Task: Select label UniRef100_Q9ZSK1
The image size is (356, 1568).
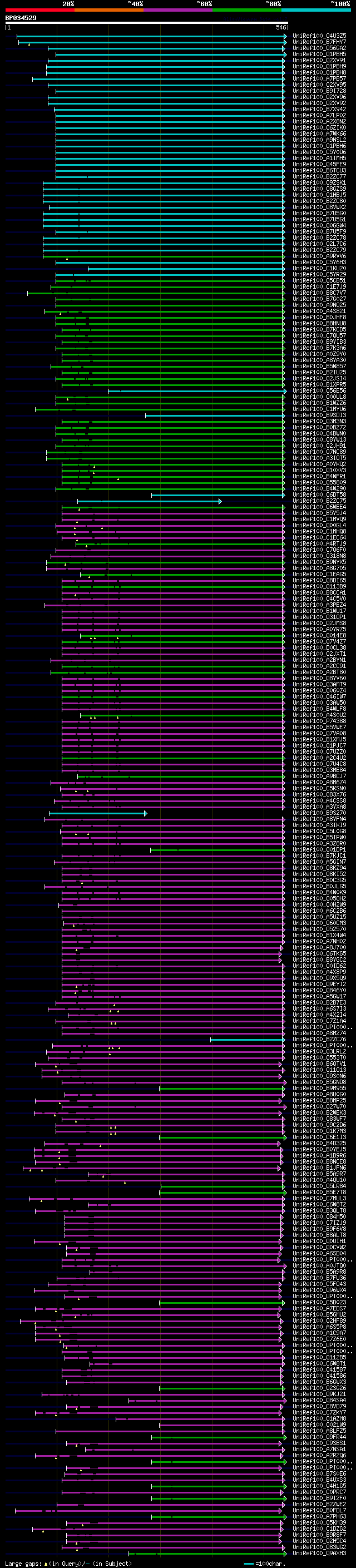Action: pos(319,182)
